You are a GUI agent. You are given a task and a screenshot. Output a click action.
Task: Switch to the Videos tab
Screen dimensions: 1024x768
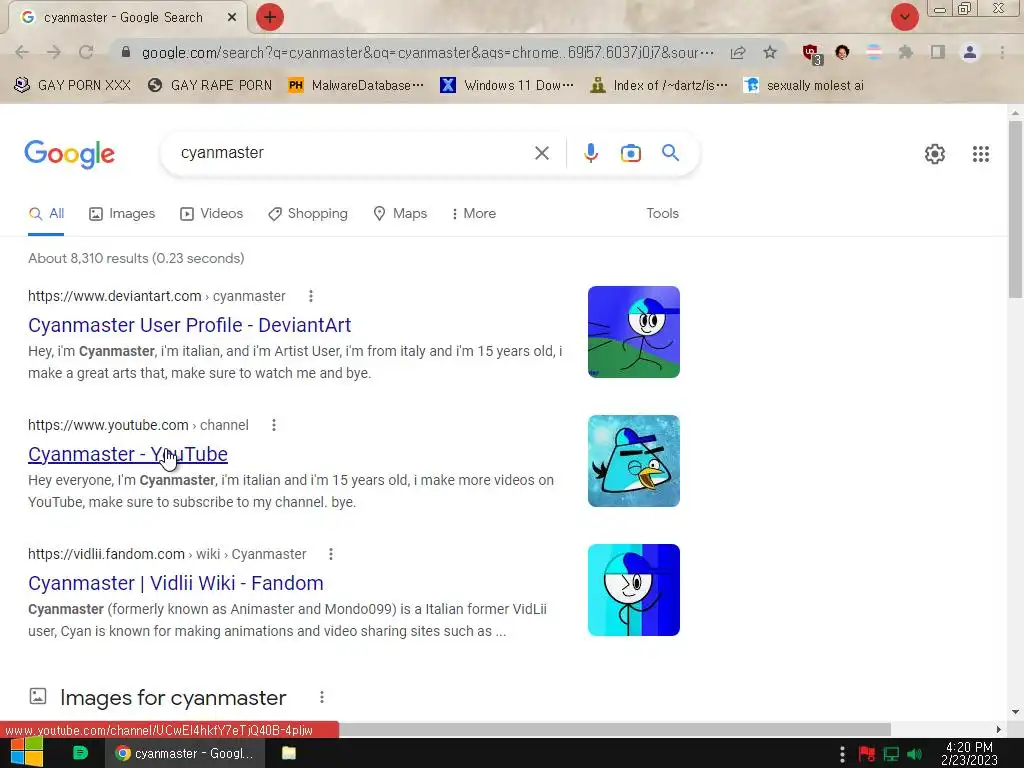point(212,214)
